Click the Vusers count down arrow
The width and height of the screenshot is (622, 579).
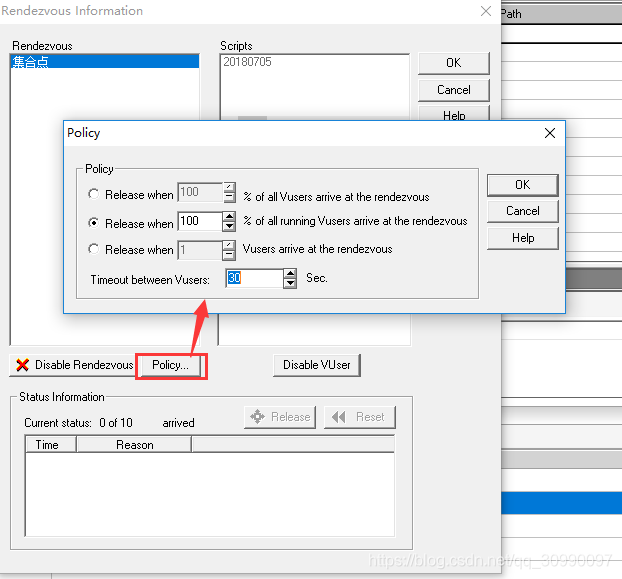(x=229, y=255)
